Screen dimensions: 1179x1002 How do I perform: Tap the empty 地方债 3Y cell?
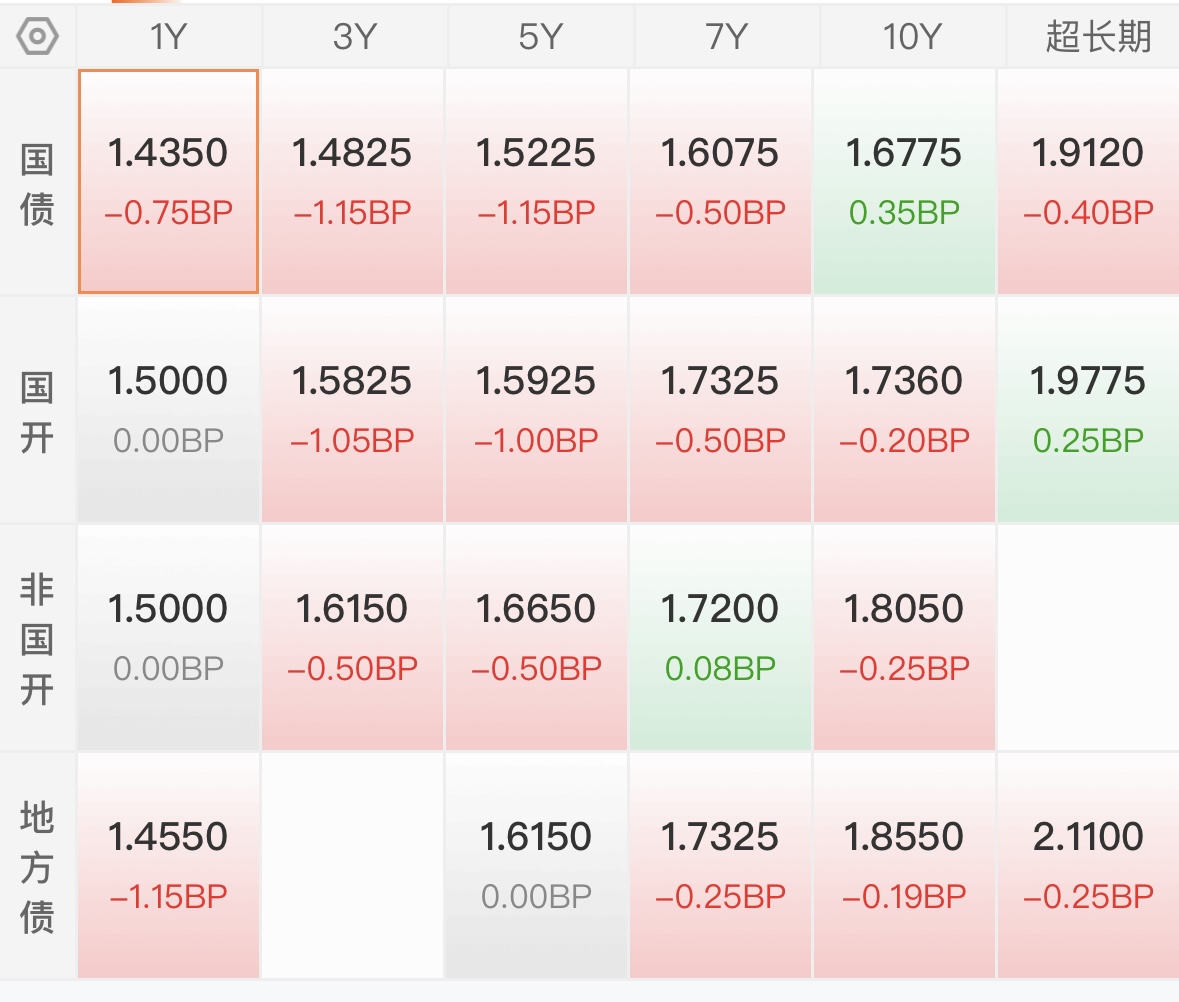coord(353,865)
